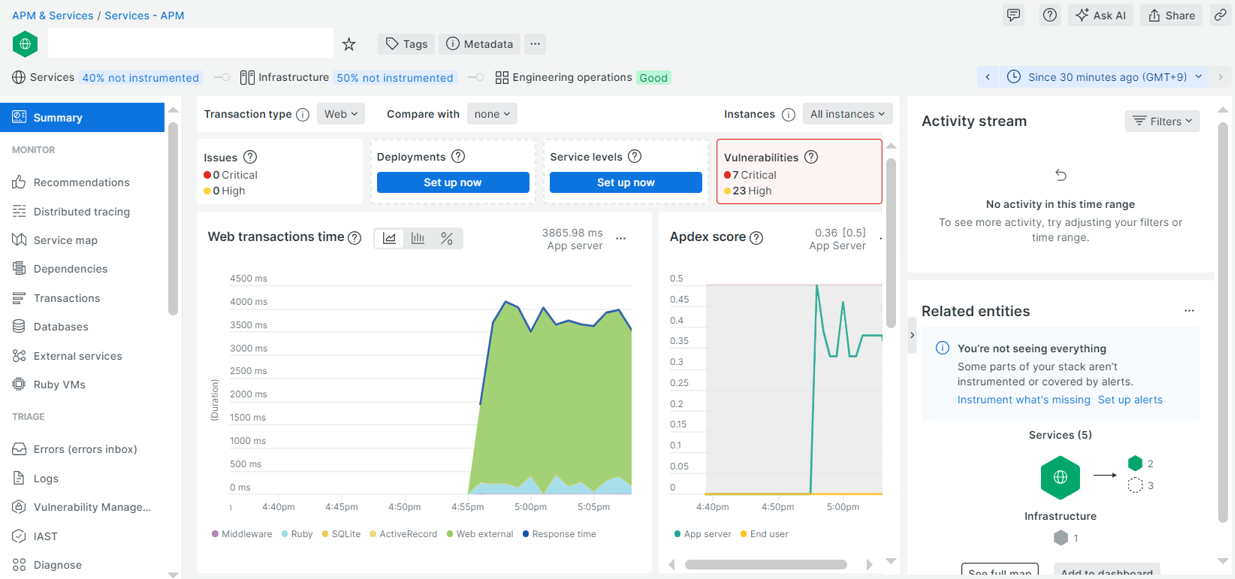Click Set up now under Service levels
This screenshot has height=579, width=1235.
pos(626,182)
